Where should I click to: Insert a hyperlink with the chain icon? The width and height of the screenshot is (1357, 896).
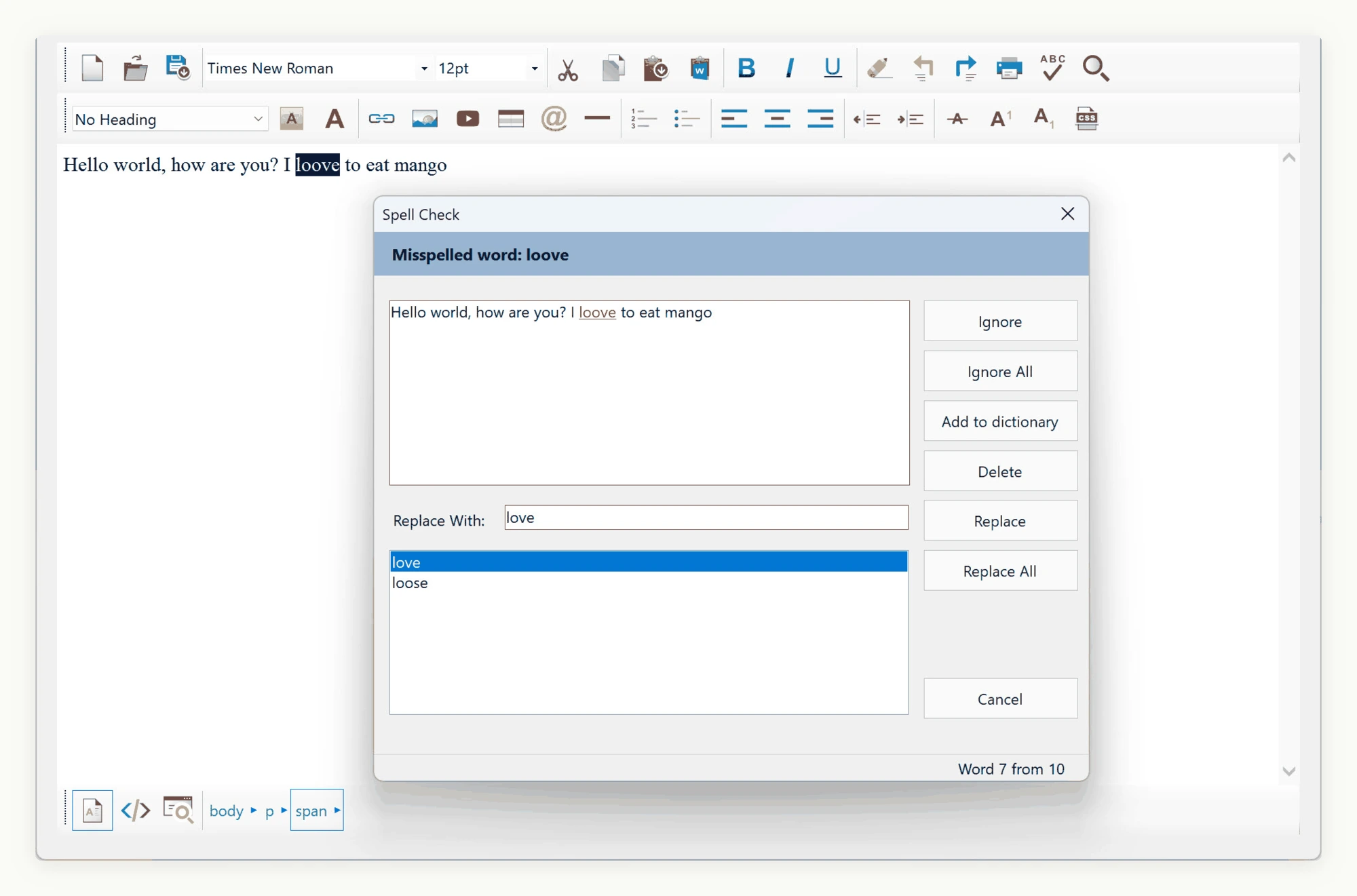(381, 119)
